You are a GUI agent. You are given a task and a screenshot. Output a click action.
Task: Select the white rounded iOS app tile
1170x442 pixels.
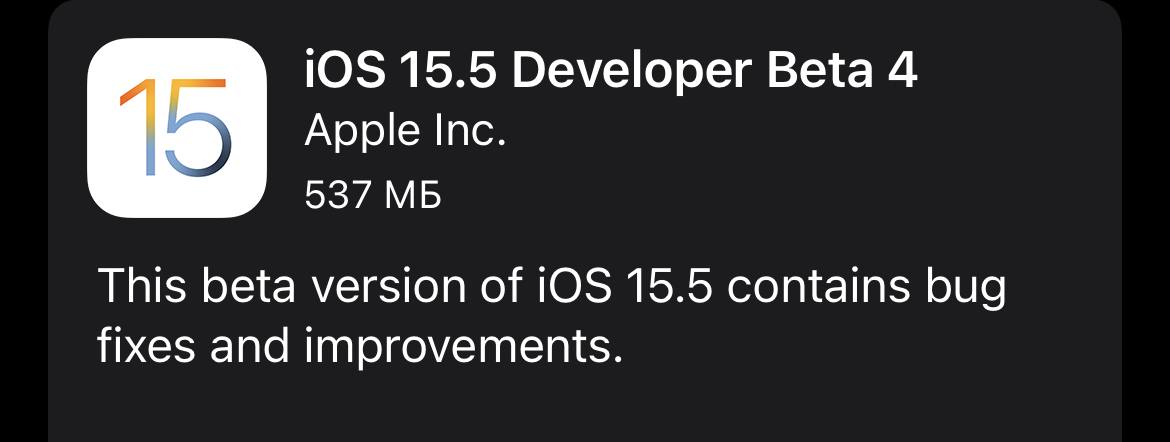click(177, 128)
